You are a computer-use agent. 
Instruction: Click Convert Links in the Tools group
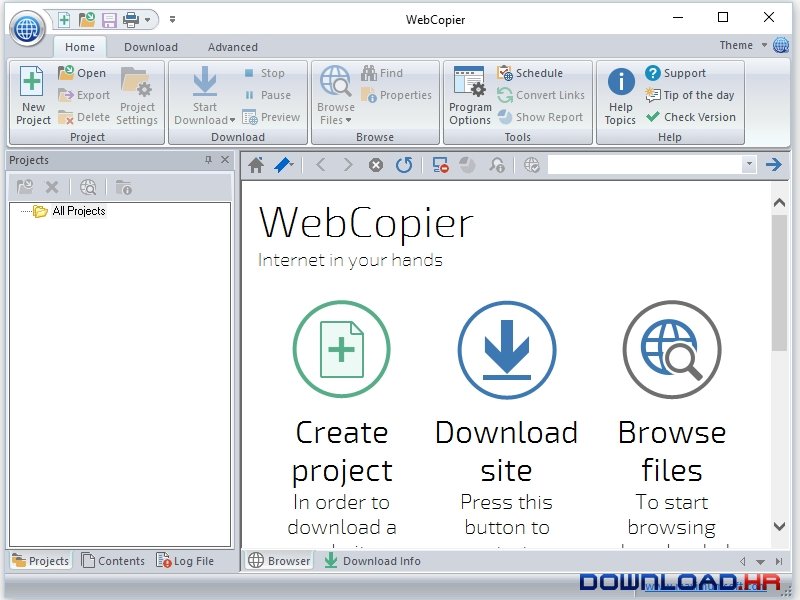541,95
